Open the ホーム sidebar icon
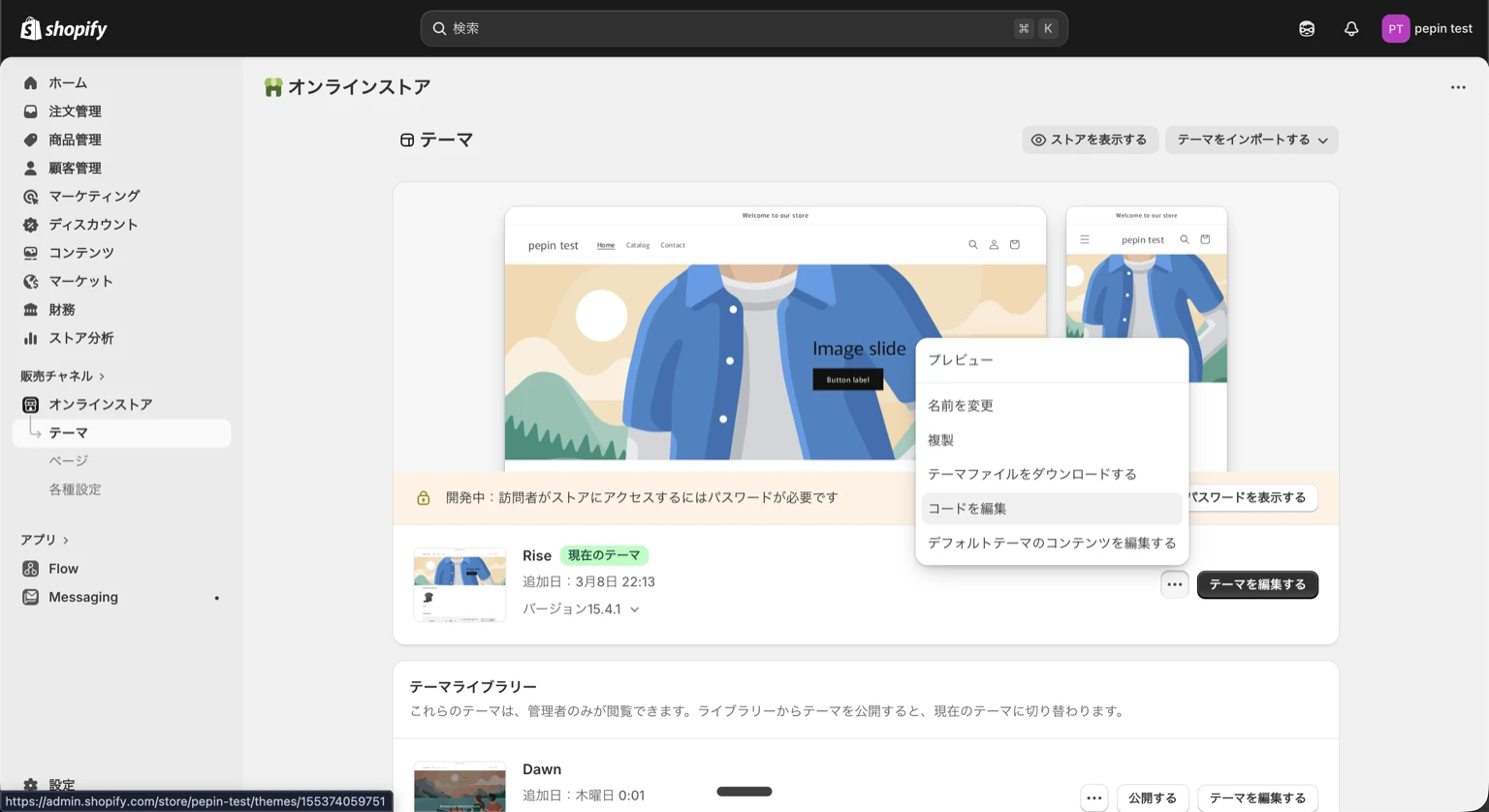Viewport: 1489px width, 812px height. click(x=30, y=82)
